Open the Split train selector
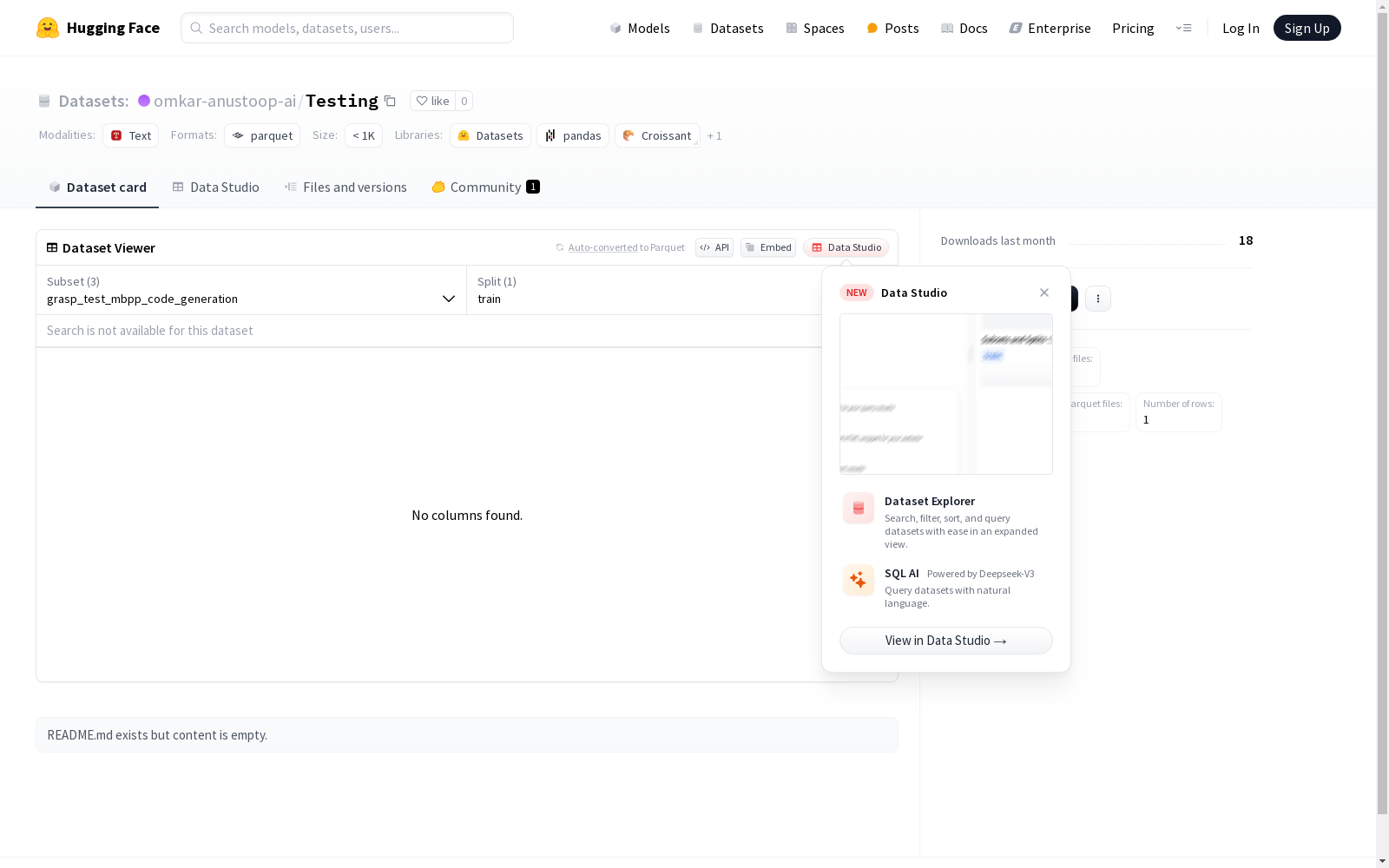The height and width of the screenshot is (868, 1389). pyautogui.click(x=644, y=290)
